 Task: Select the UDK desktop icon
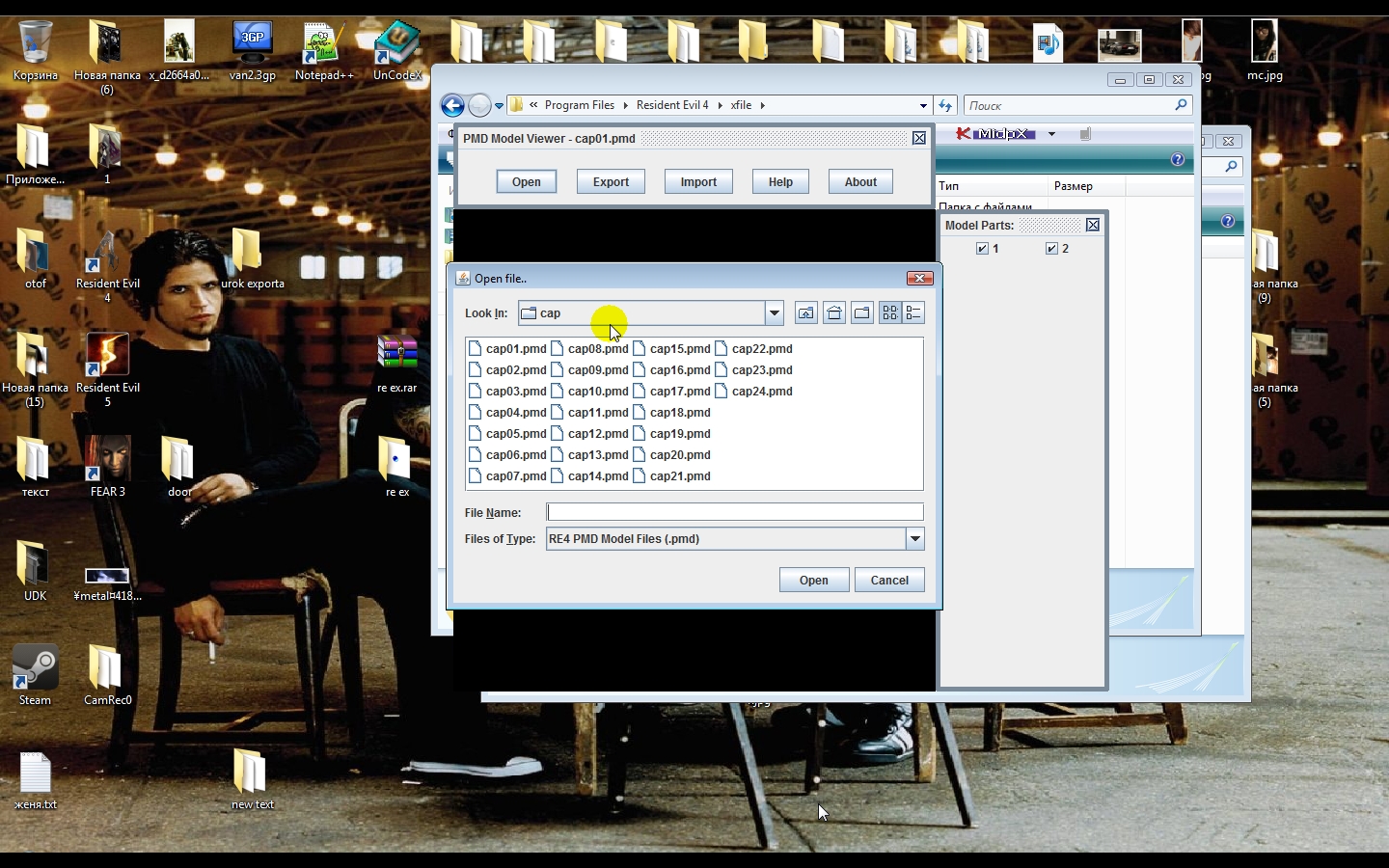[36, 571]
